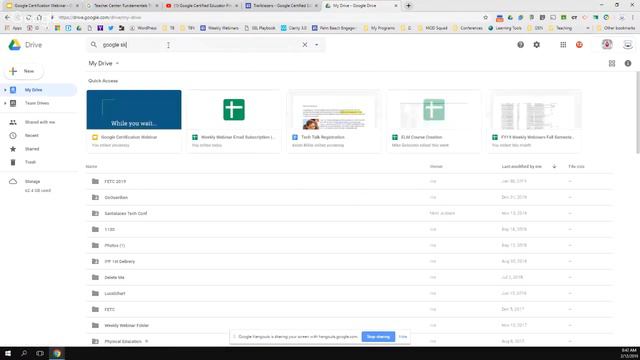This screenshot has height=360, width=640.
Task: Open Drive settings gear icon
Action: pyautogui.click(x=536, y=44)
